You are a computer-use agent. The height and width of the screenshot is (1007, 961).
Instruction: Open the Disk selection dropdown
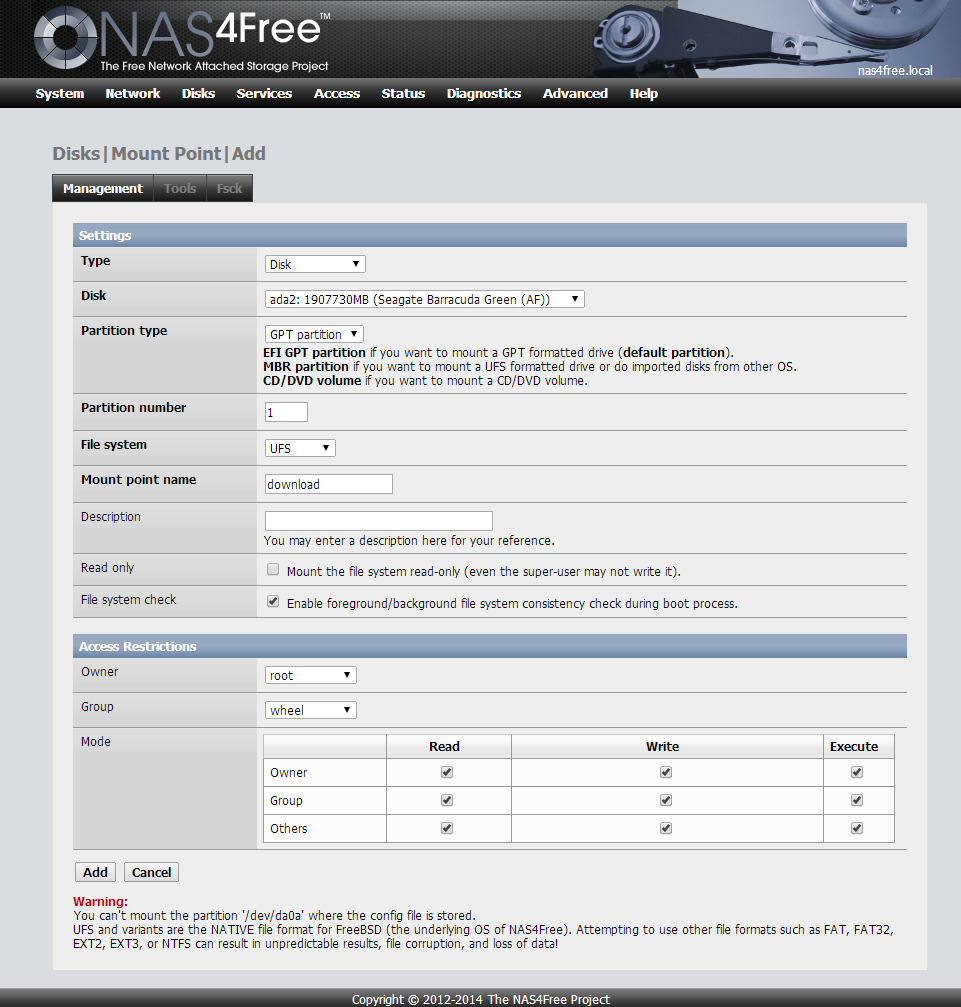click(x=424, y=299)
